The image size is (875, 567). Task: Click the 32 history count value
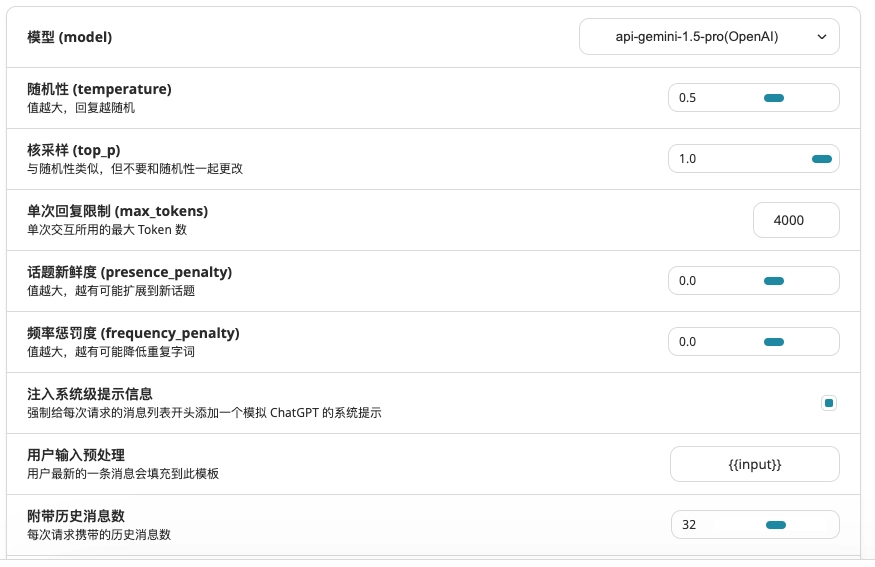pos(689,525)
